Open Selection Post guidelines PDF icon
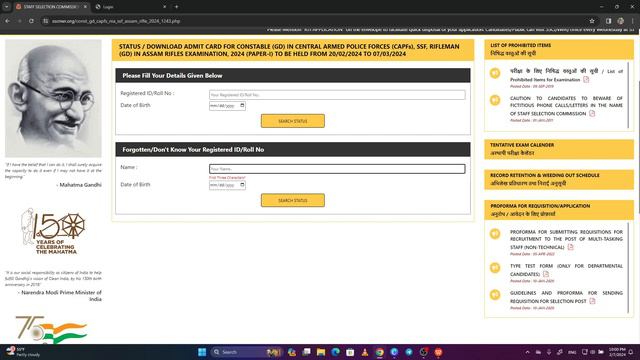The width and height of the screenshot is (640, 360). click(592, 300)
